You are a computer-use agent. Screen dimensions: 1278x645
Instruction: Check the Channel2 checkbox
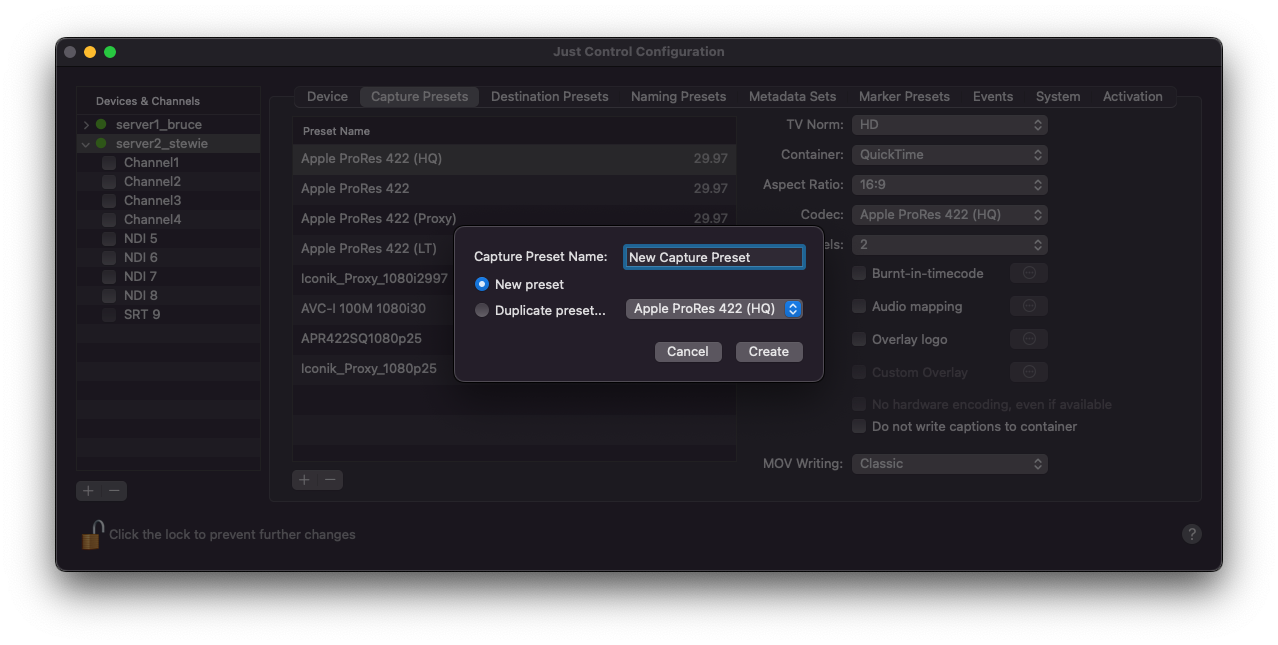pyautogui.click(x=109, y=181)
